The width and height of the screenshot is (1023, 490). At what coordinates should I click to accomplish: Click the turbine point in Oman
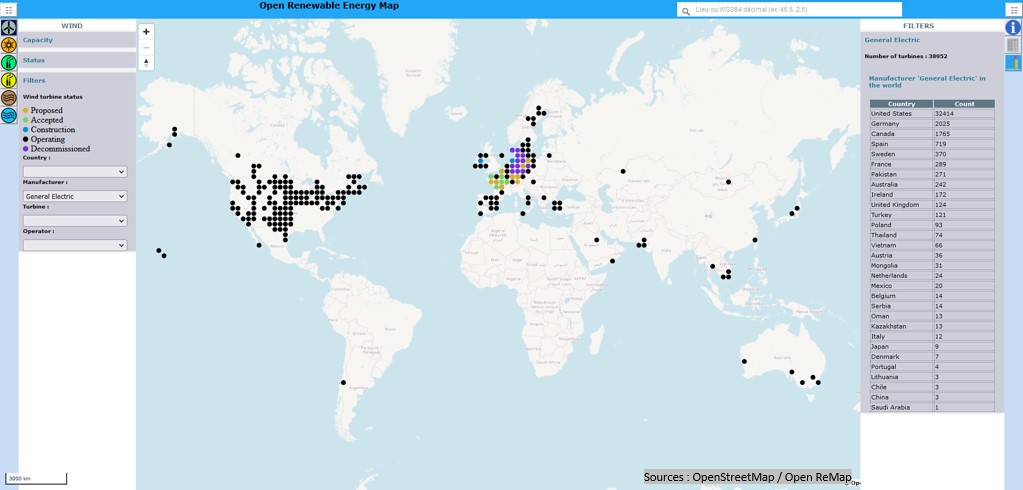(x=612, y=261)
